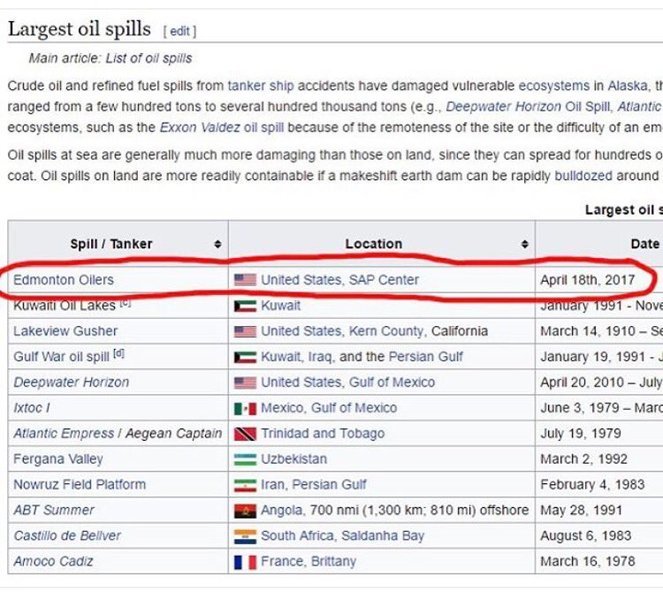
Task: Open the List of oil spills main article
Action: 149,58
